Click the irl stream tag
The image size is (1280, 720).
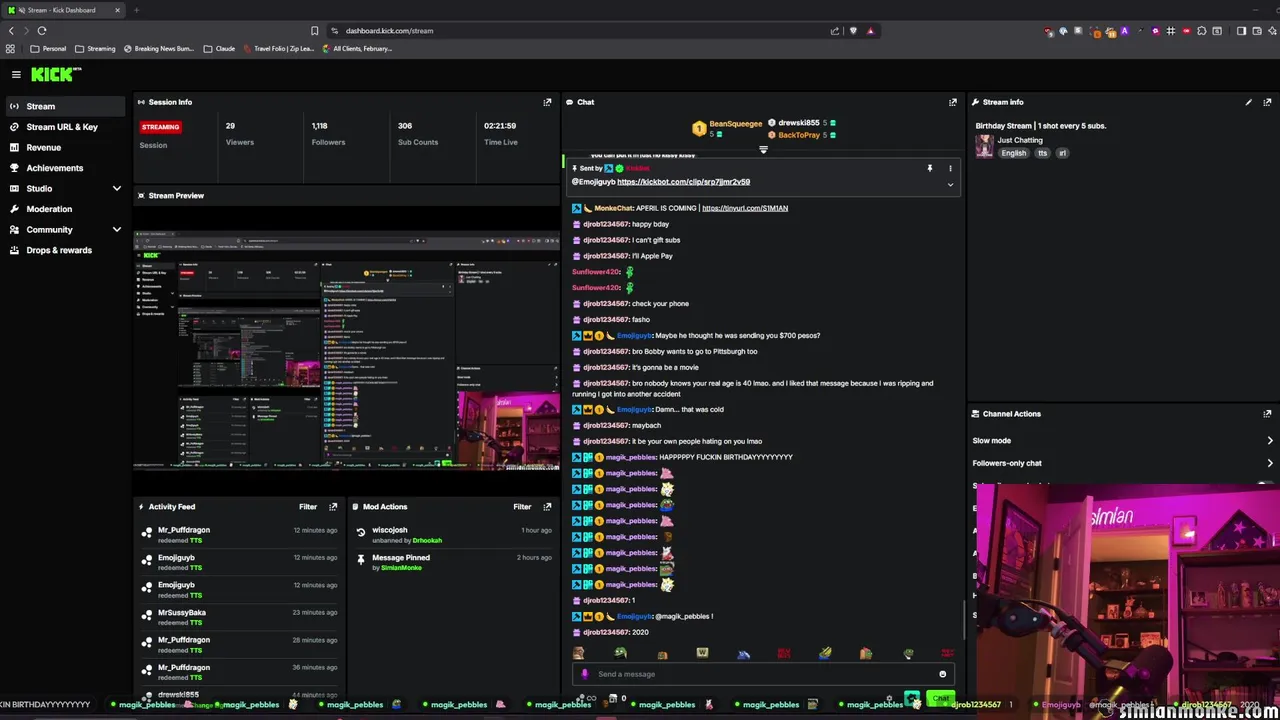coord(1062,153)
